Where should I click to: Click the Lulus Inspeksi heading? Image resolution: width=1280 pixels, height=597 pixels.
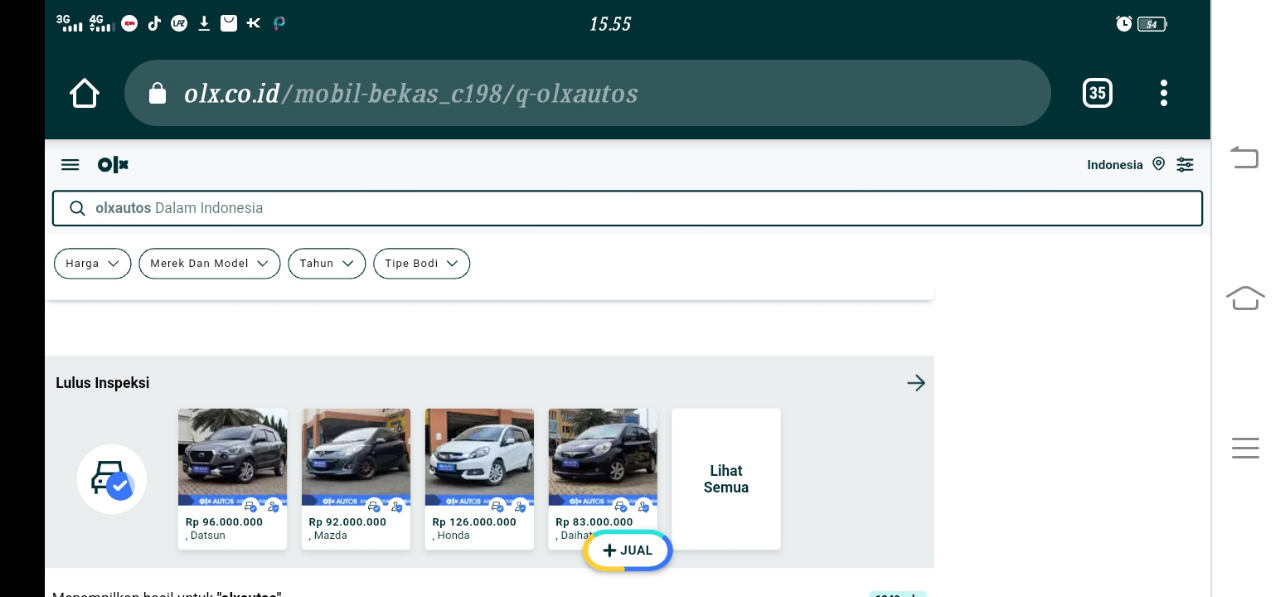click(x=102, y=383)
